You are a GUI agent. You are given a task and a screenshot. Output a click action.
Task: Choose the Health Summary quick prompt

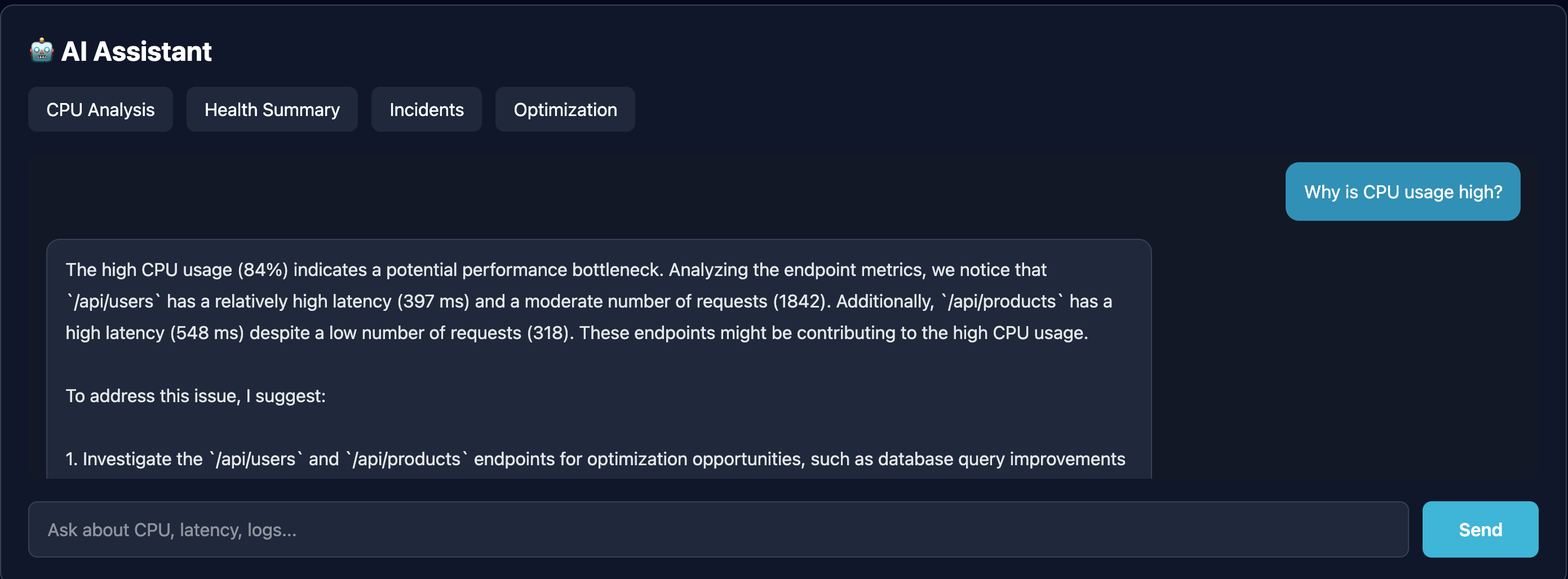(x=272, y=109)
